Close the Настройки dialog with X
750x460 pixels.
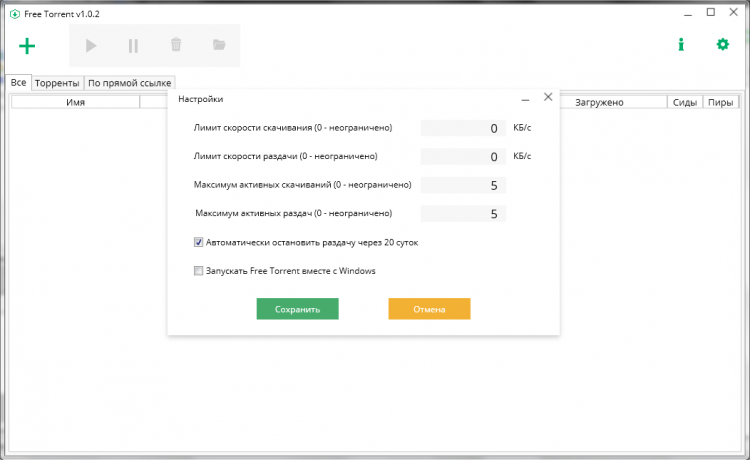(548, 98)
